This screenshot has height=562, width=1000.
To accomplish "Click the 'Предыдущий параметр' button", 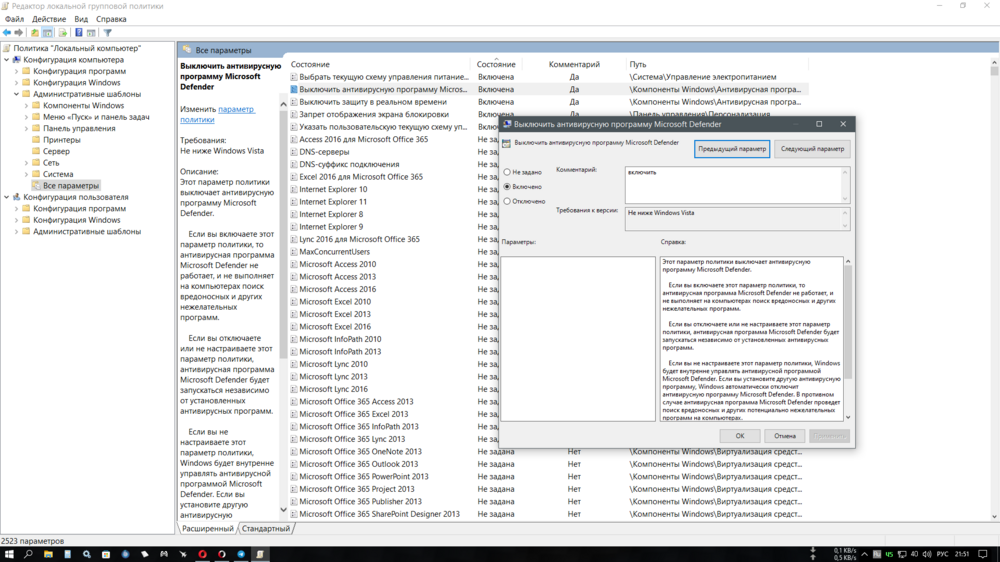I will [x=732, y=149].
